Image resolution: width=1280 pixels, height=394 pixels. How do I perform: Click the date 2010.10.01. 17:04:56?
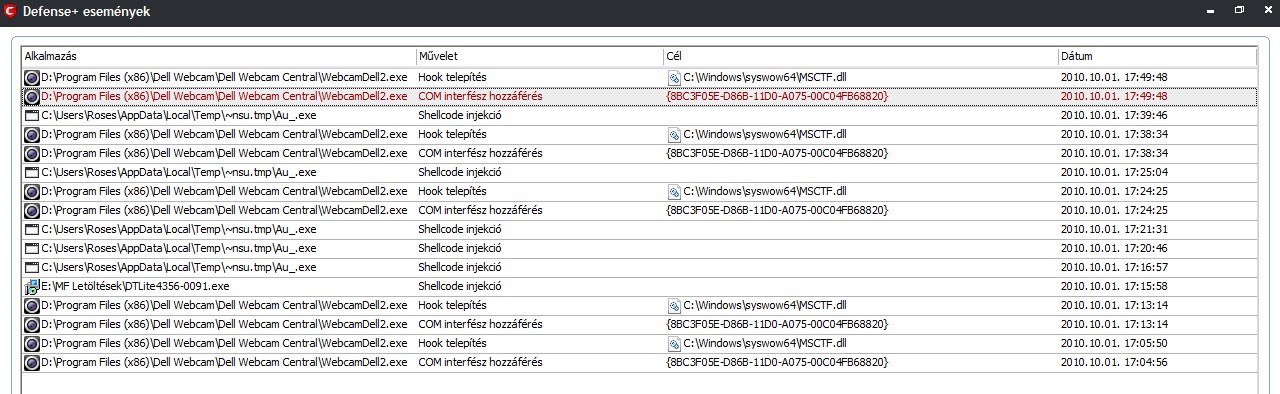coord(1114,362)
